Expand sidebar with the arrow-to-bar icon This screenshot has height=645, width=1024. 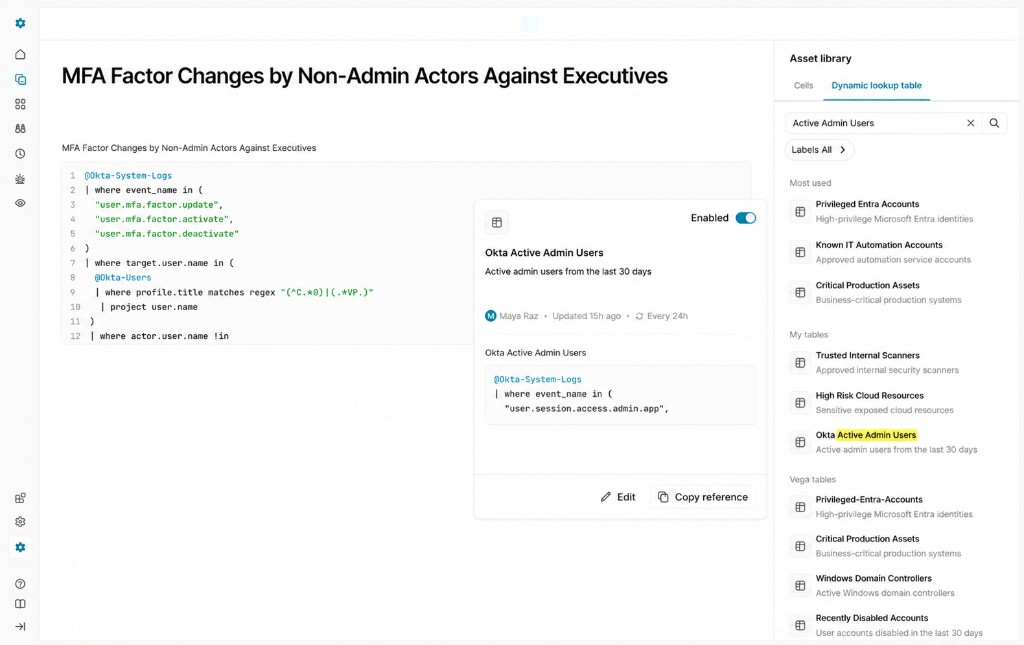(x=20, y=627)
